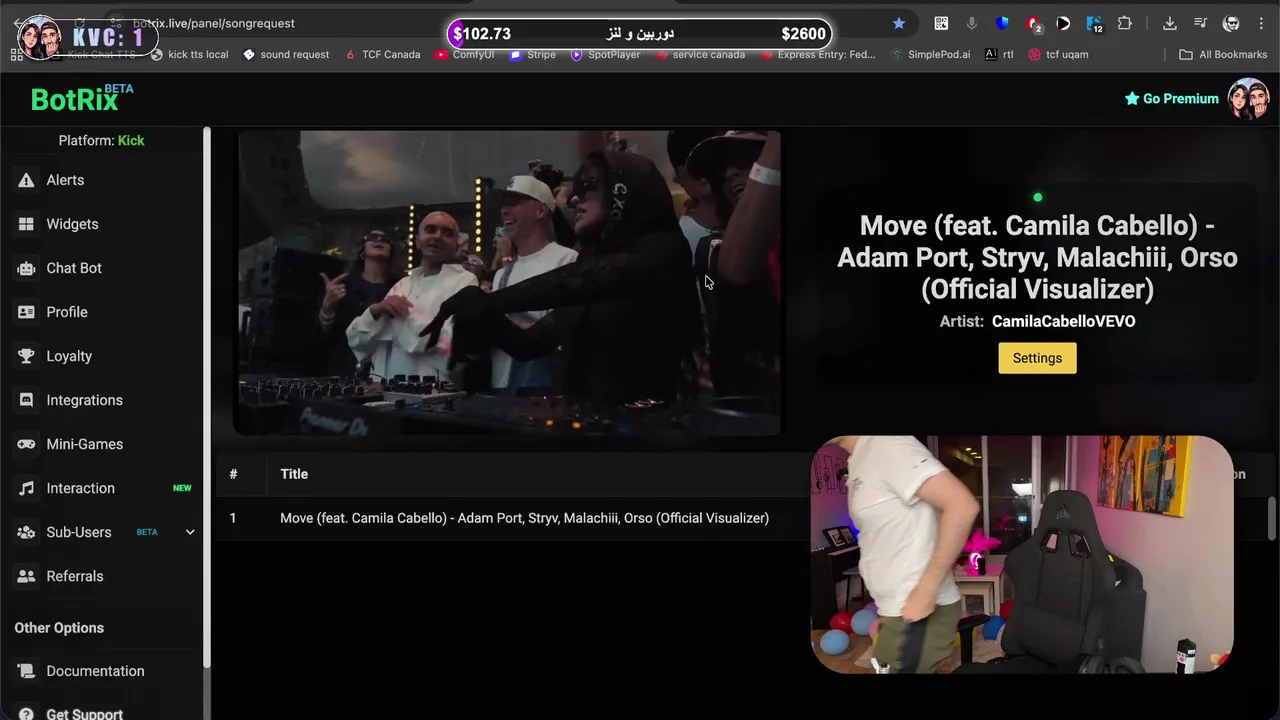Viewport: 1280px width, 720px height.
Task: Open Mini-Games via its gamepad icon
Action: pos(26,444)
